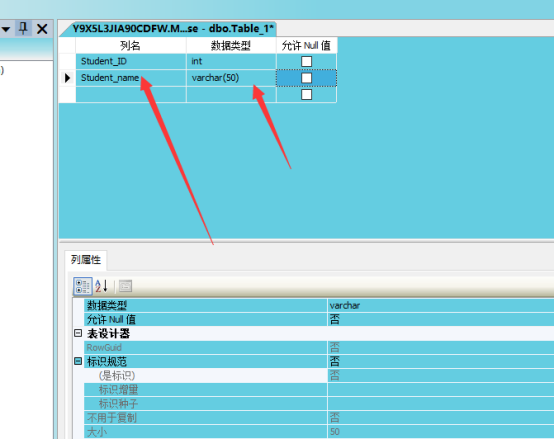This screenshot has height=439, width=554.
Task: Select the varchar(50) data type cell
Action: point(231,78)
